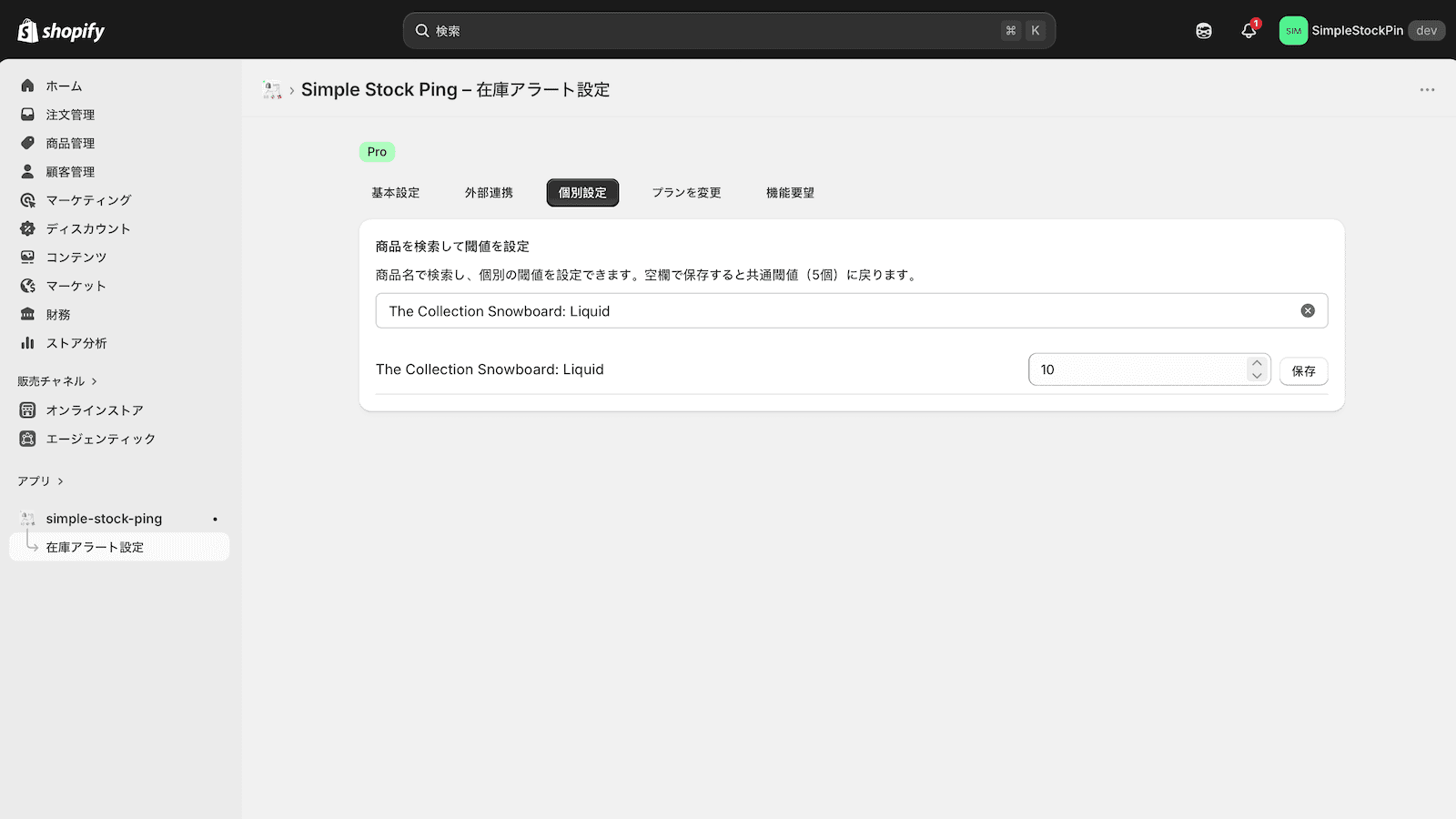Viewport: 1456px width, 819px height.
Task: Open the ホーム home icon
Action: pyautogui.click(x=27, y=86)
